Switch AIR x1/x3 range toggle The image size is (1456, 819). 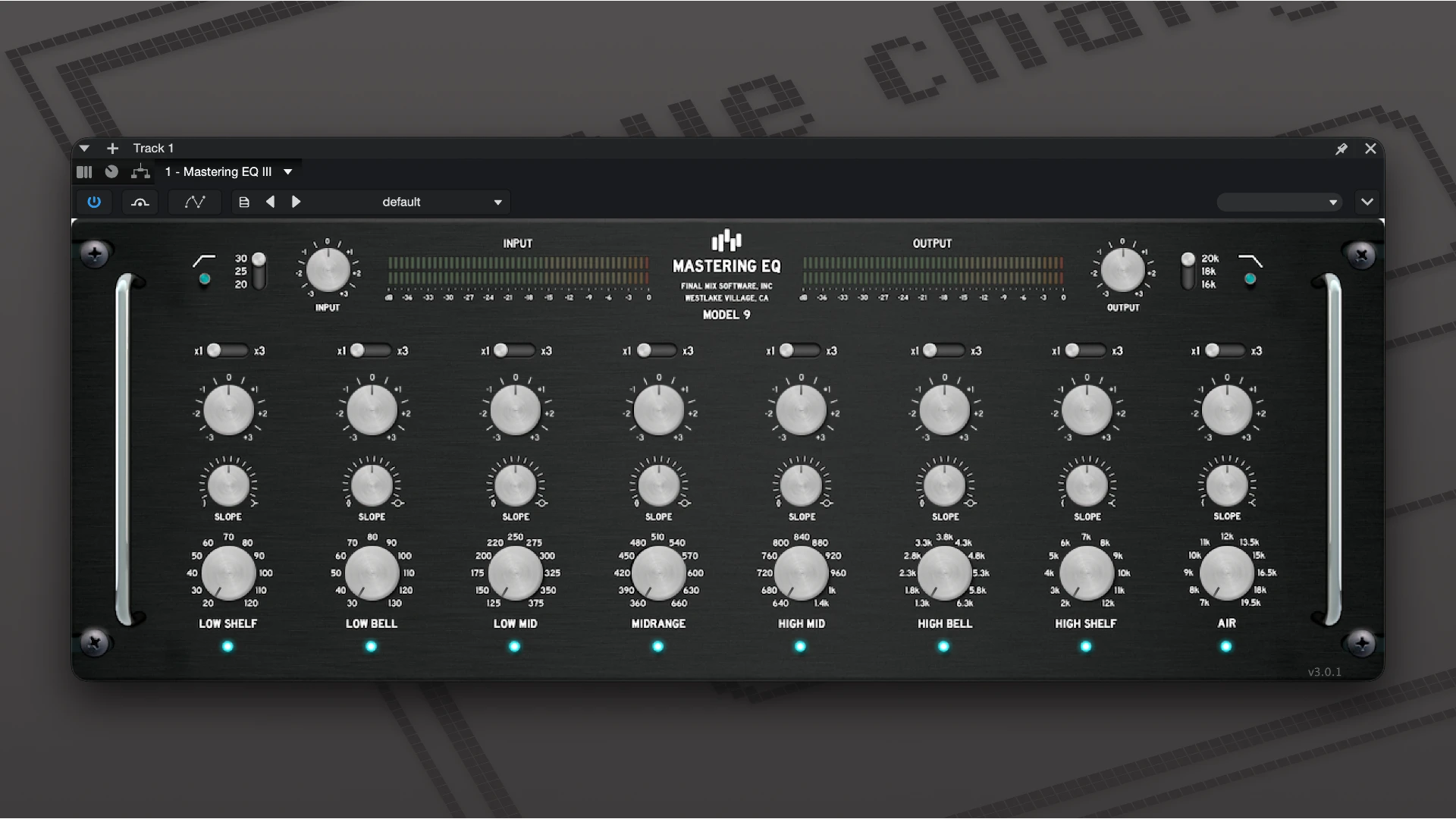coord(1225,350)
